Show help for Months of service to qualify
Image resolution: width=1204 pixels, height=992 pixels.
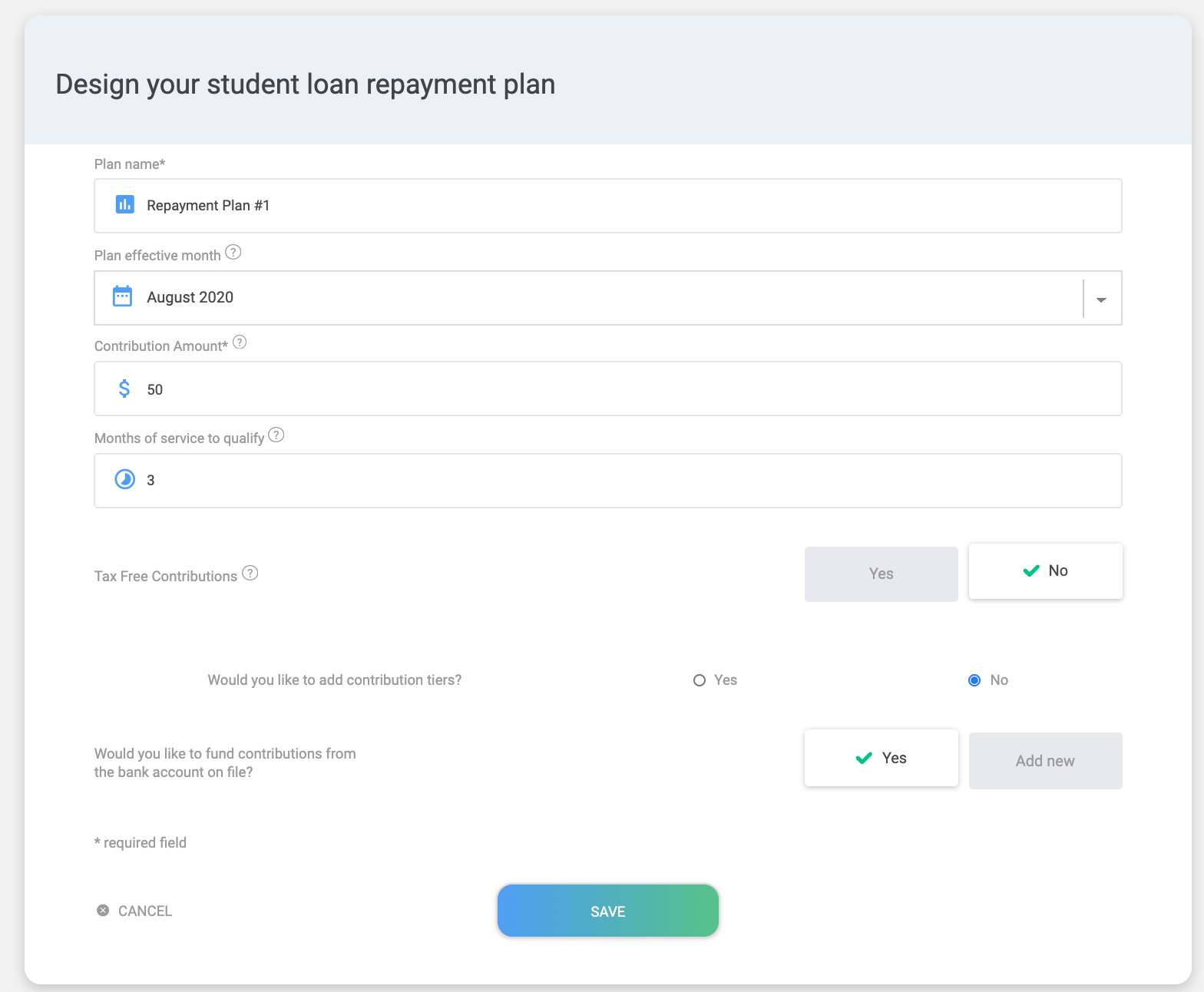coord(276,435)
